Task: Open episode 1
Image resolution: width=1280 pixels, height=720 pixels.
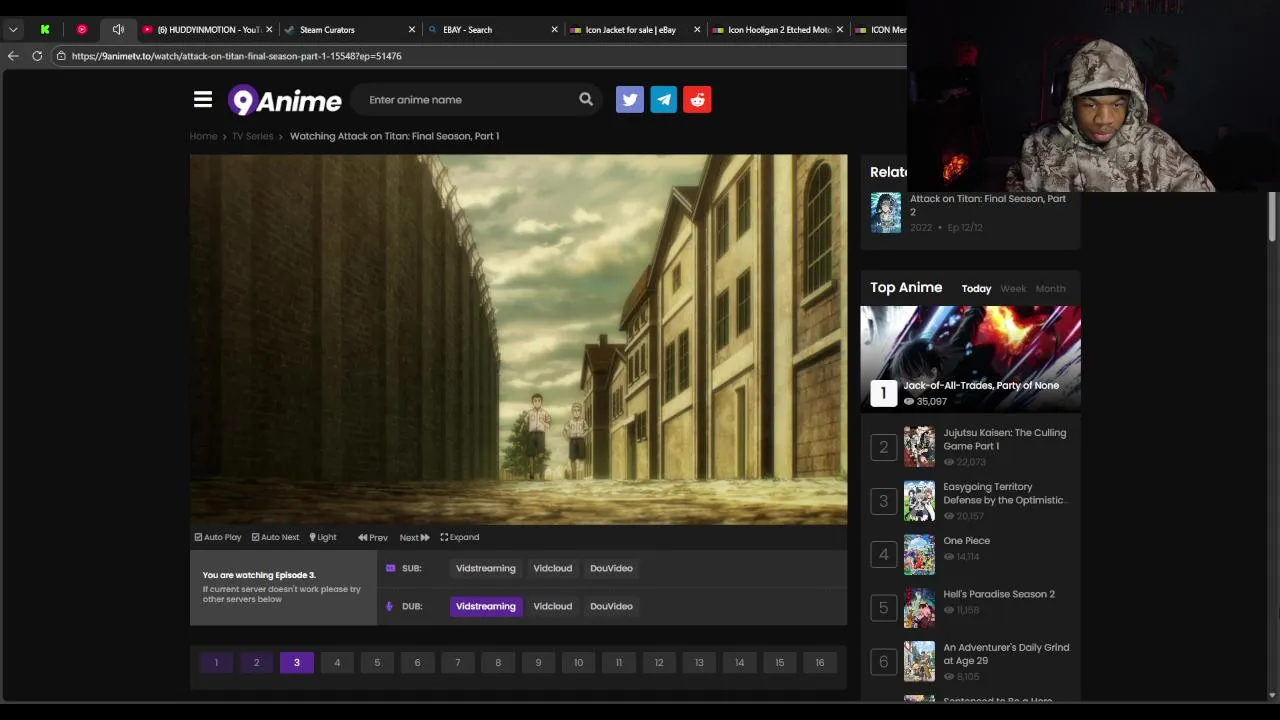Action: click(x=216, y=662)
